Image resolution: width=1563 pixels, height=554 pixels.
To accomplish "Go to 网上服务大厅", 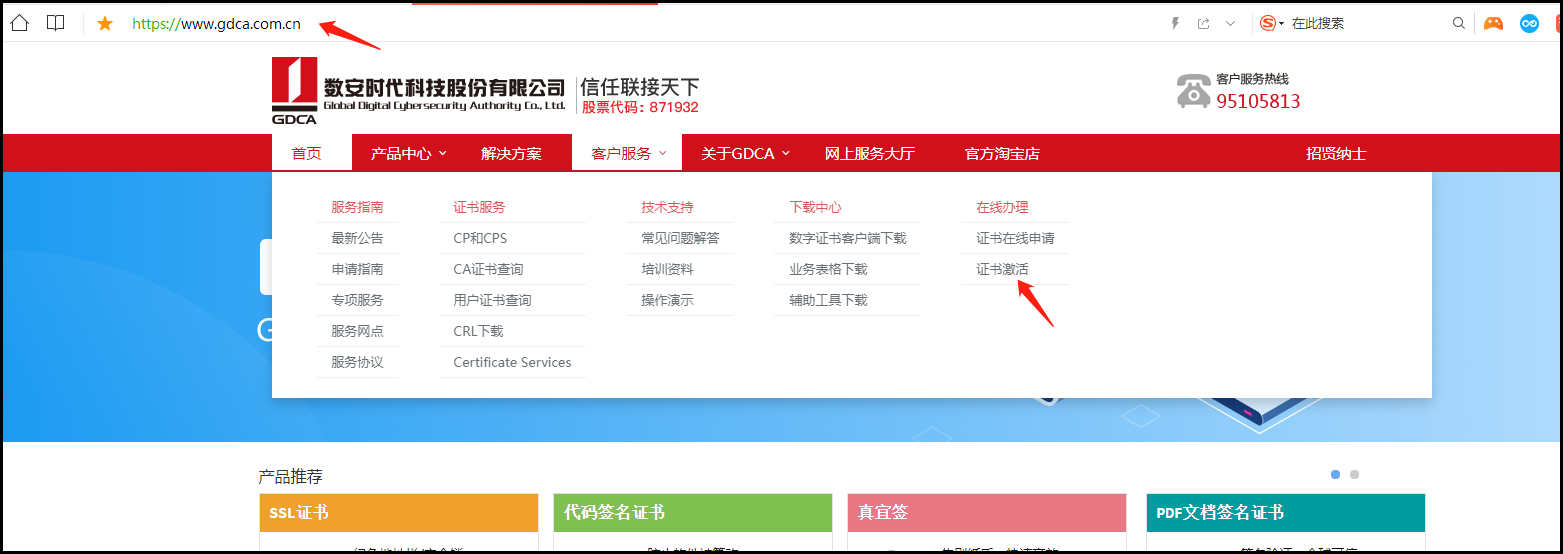I will (869, 153).
